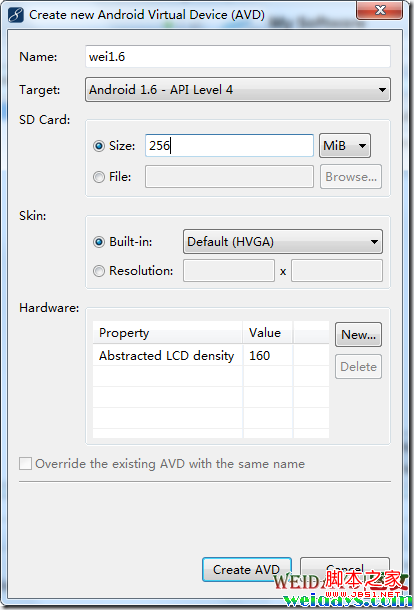Expand the Default (HVGA) skin dropdown
The height and width of the screenshot is (610, 414).
coord(283,242)
